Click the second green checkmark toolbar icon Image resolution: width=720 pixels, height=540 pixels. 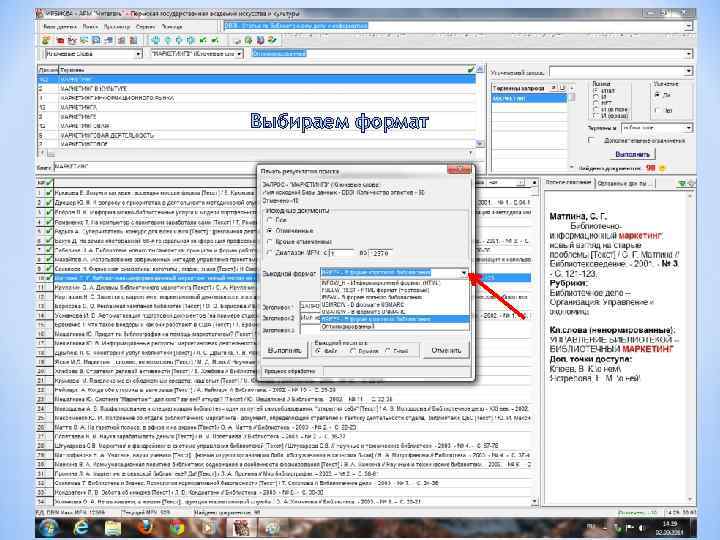[215, 40]
